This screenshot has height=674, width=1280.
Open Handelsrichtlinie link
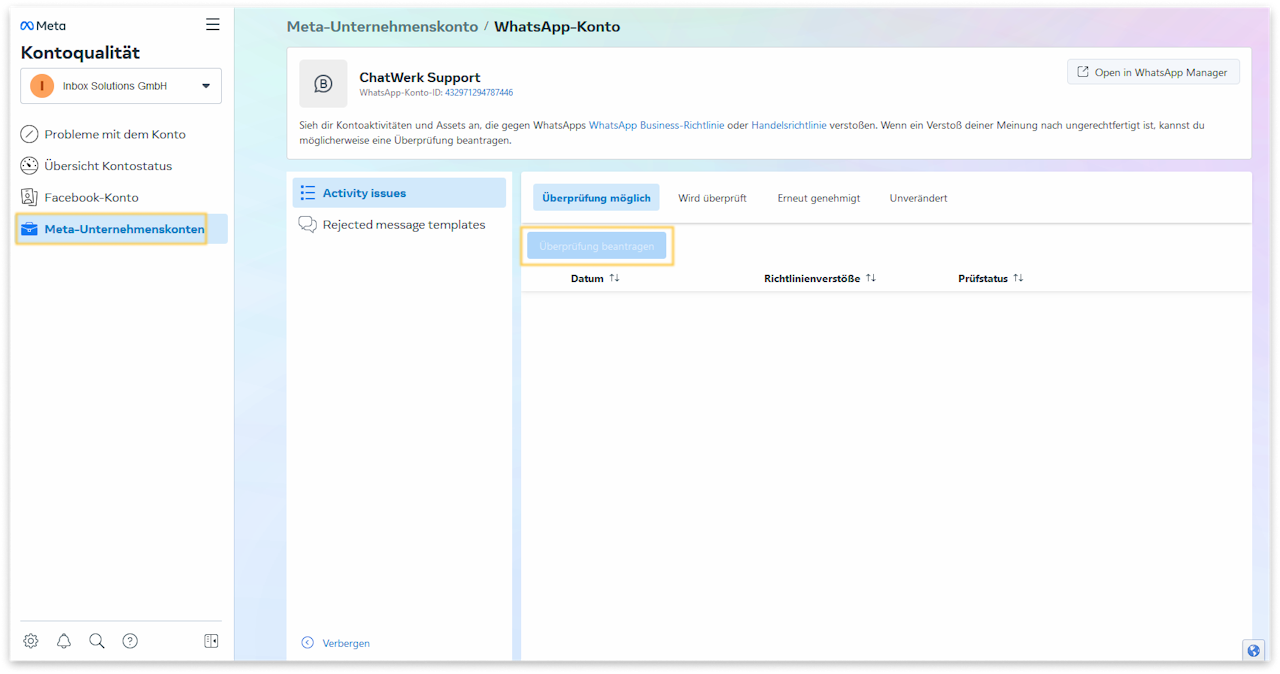(788, 126)
